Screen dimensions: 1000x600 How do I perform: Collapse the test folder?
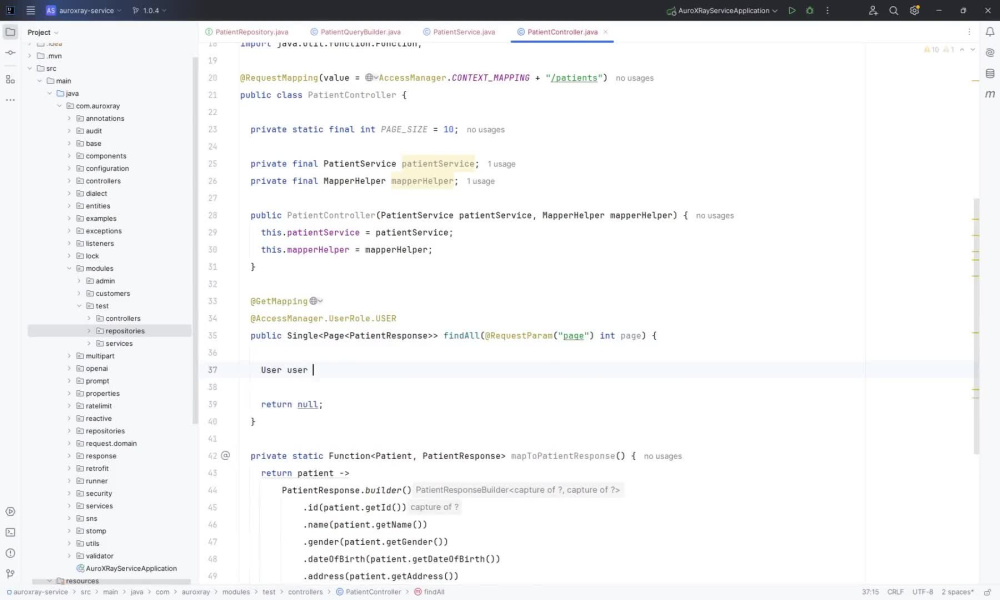pos(79,306)
